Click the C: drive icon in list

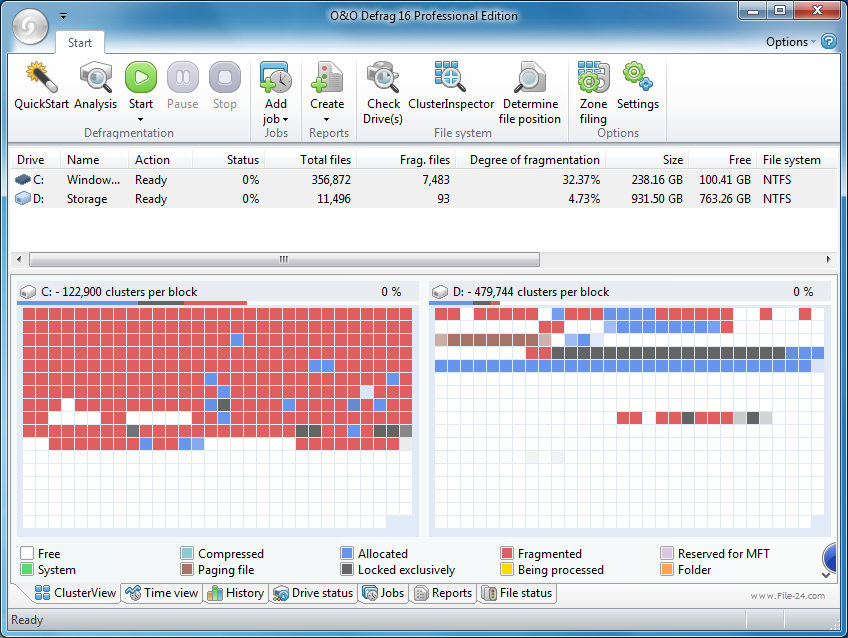click(x=23, y=180)
